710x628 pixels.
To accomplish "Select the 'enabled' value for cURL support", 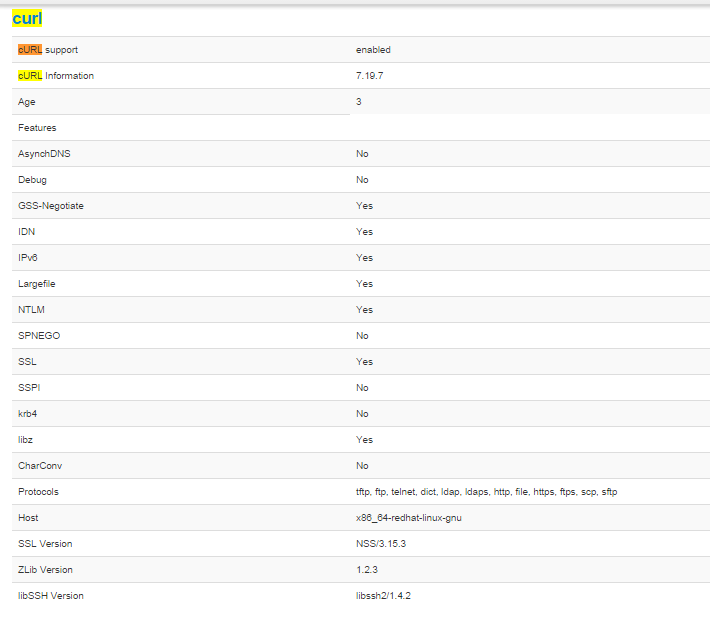I will pos(373,50).
